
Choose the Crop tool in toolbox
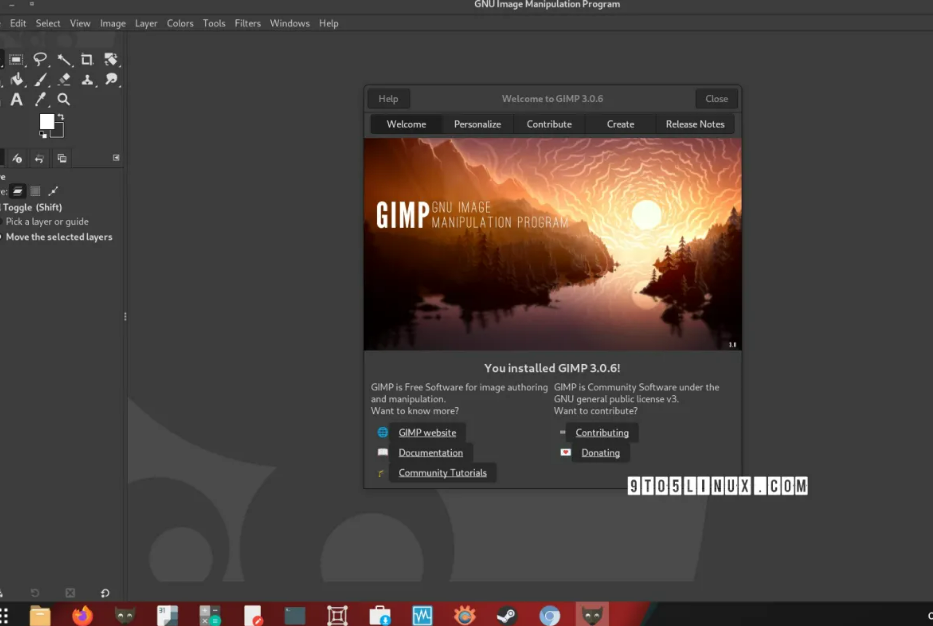[x=87, y=60]
